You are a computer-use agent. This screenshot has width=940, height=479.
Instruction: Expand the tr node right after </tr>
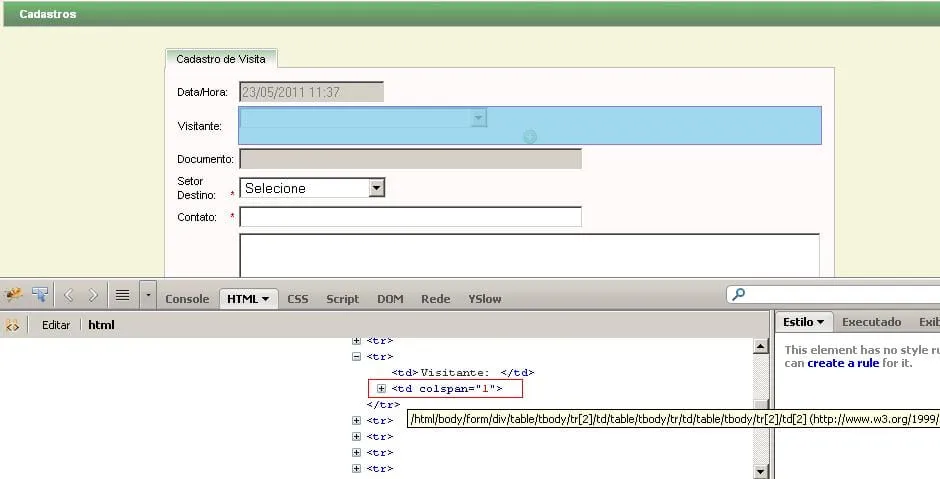pyautogui.click(x=356, y=421)
